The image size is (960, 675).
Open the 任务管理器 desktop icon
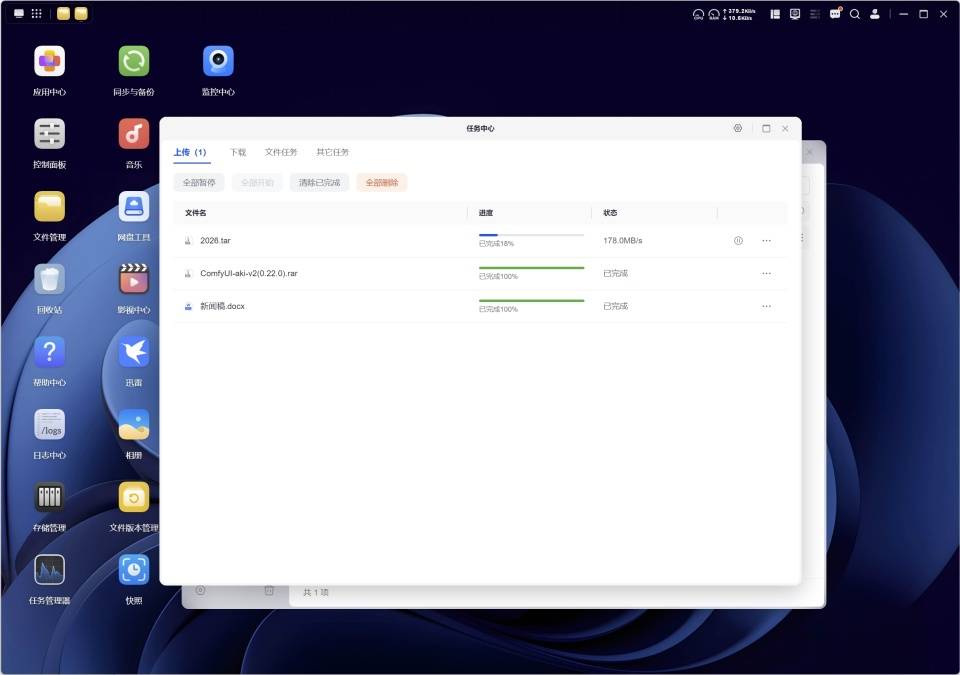[50, 570]
